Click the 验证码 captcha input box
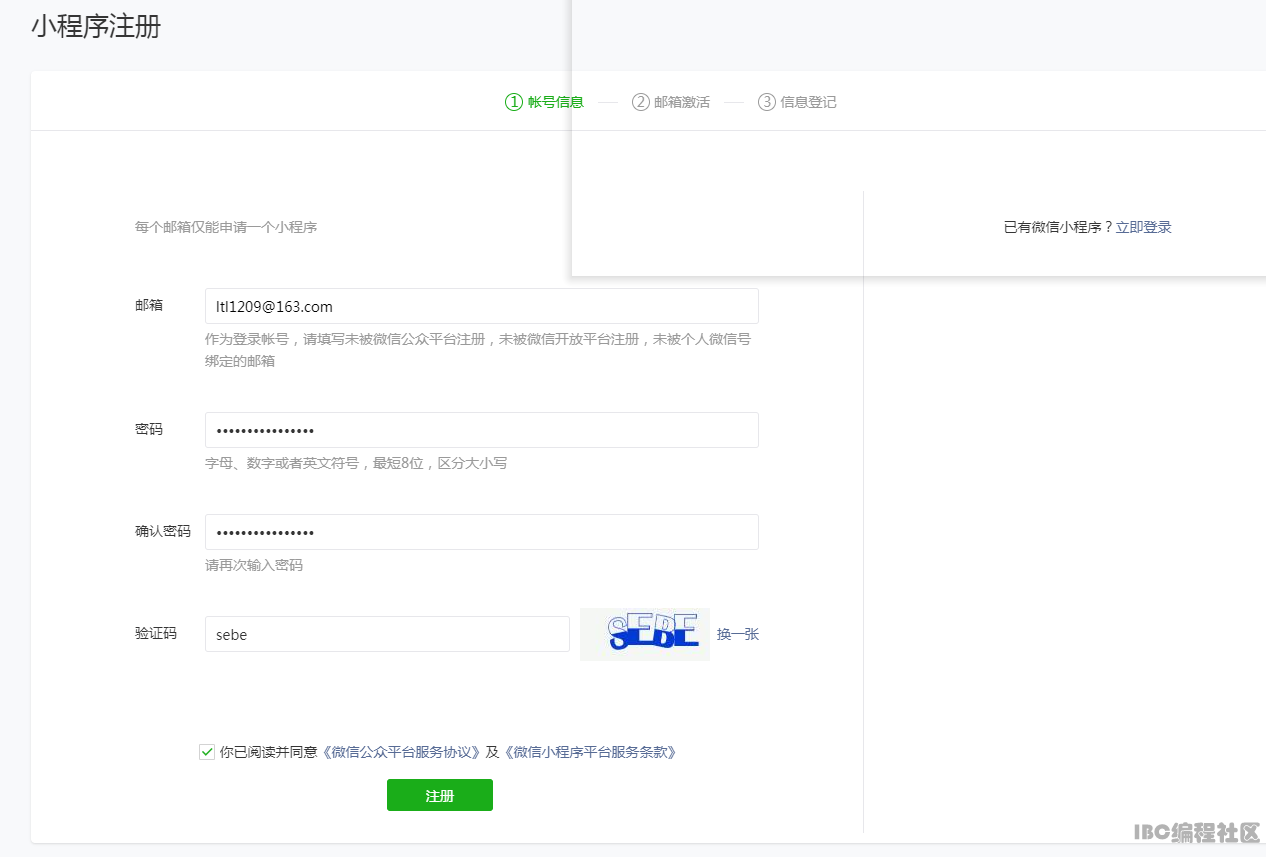Screen dimensions: 1266x857 click(x=387, y=634)
